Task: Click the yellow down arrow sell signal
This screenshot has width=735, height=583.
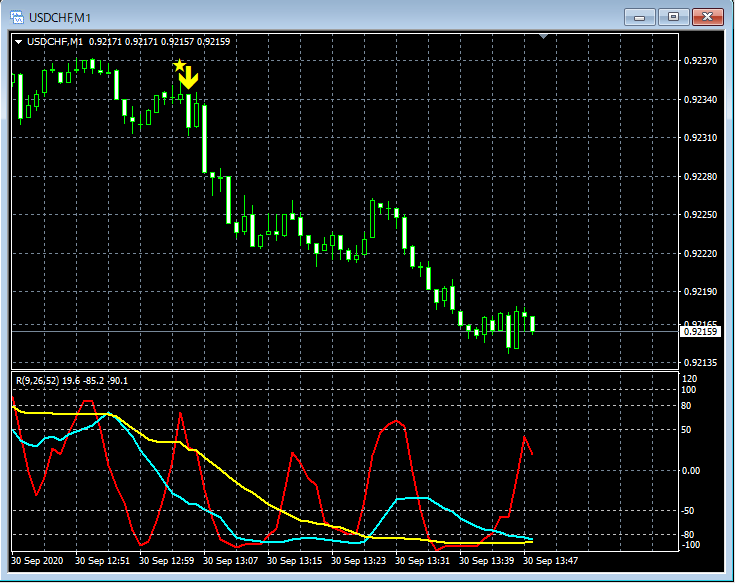Action: click(189, 78)
